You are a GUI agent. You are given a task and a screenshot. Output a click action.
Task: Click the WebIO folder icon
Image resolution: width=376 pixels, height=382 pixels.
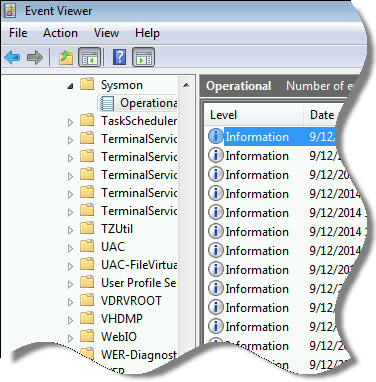[x=87, y=336]
